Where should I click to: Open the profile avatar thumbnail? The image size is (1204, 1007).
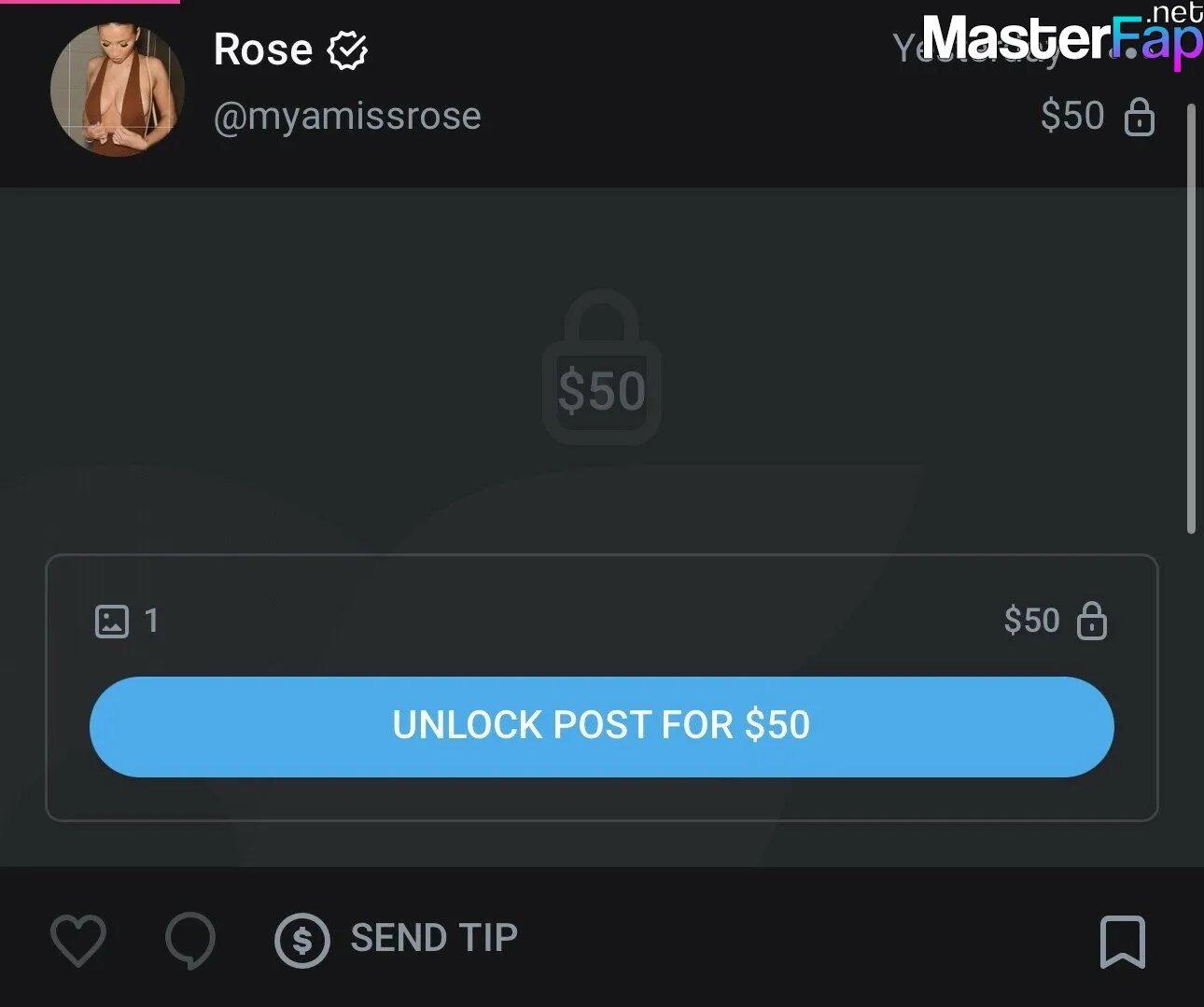coord(118,90)
